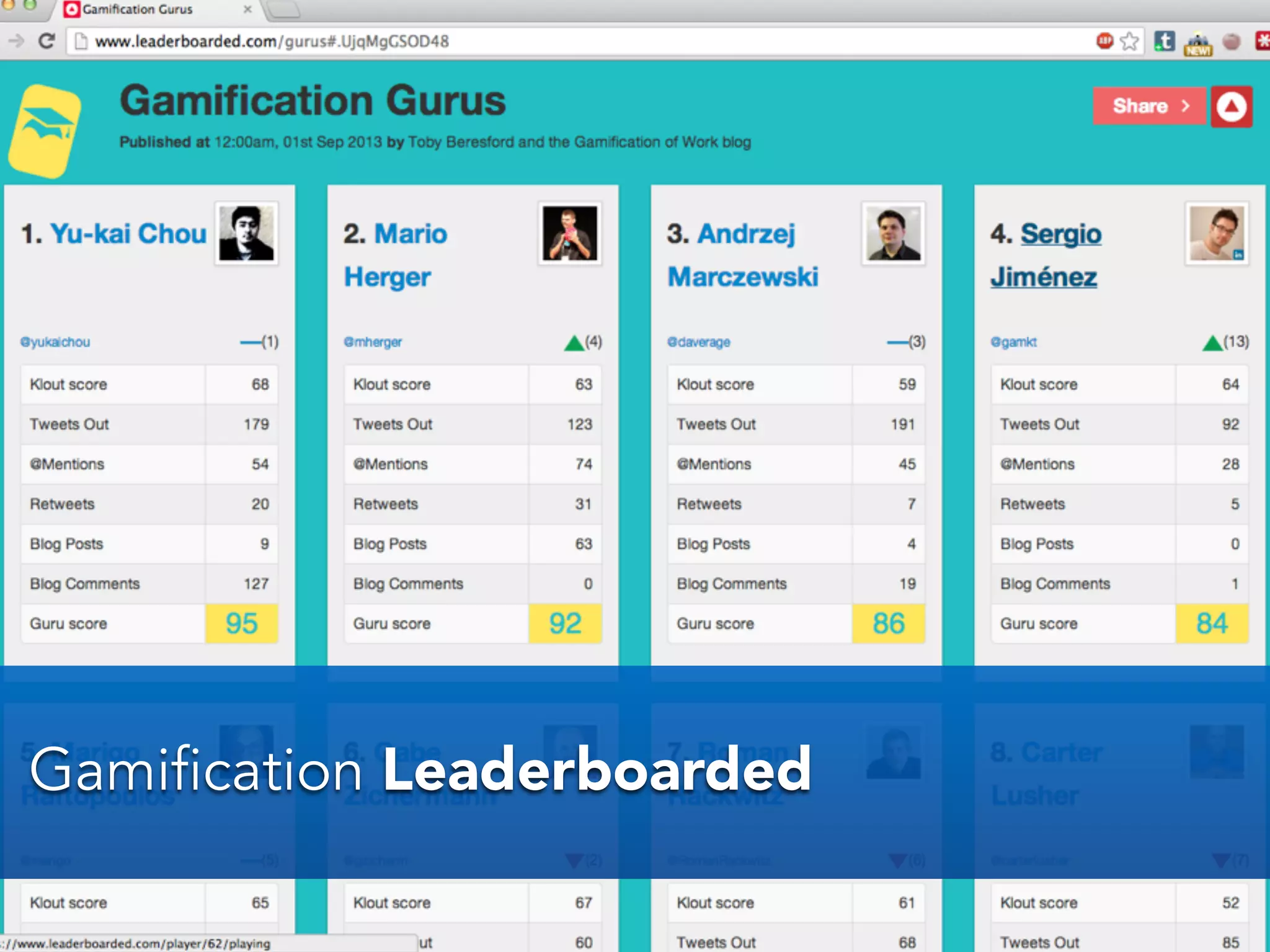Screen dimensions: 1270x952
Task: Click Yu-kai Chou's Tweets Out 179
Action: point(256,424)
